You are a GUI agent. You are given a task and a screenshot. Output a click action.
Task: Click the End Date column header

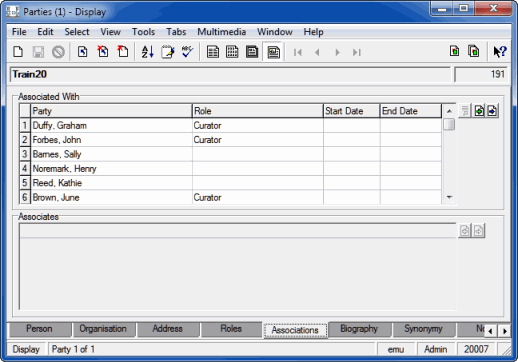click(411, 111)
